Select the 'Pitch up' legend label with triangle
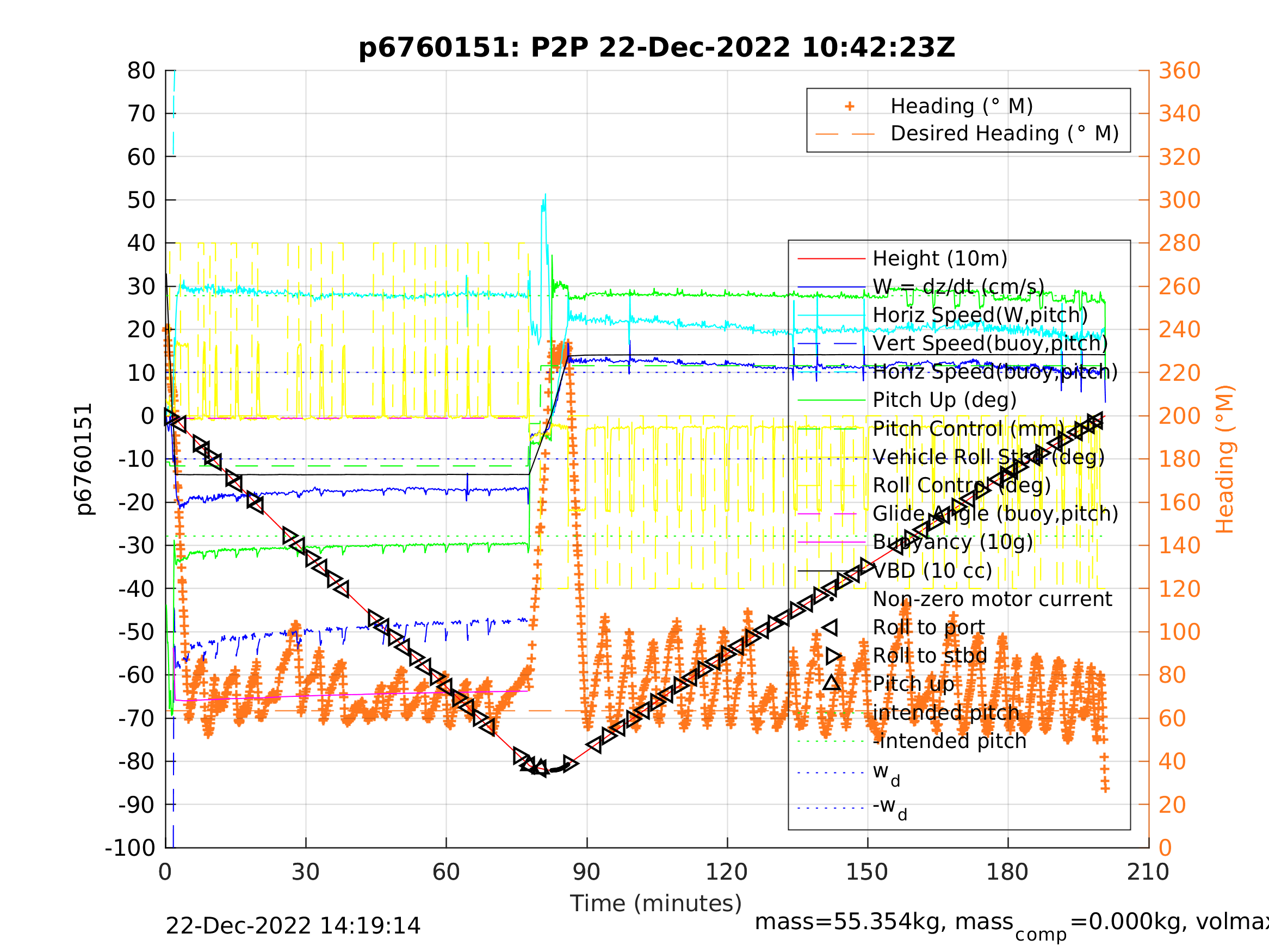 (x=913, y=683)
